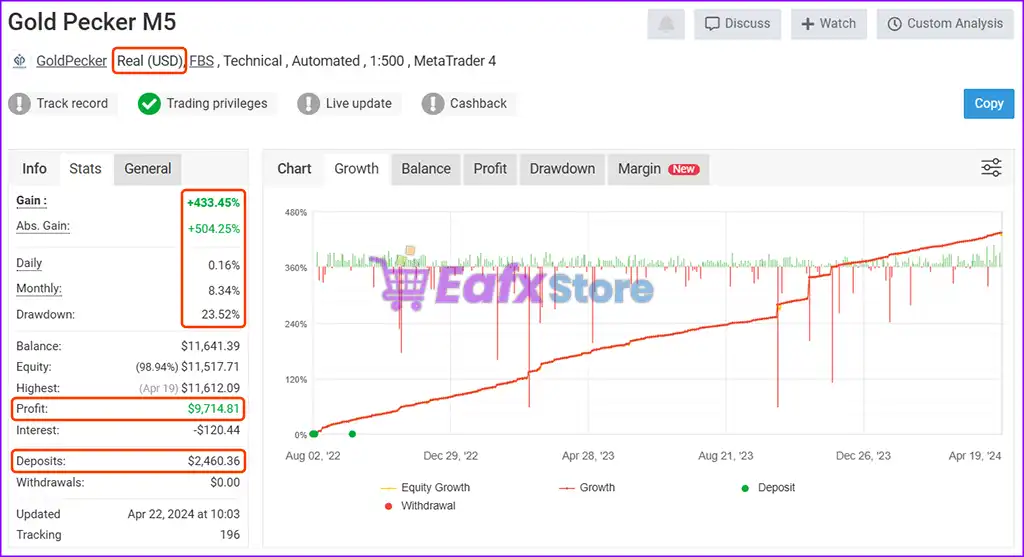Image resolution: width=1024 pixels, height=557 pixels.
Task: Open chart settings sliders icon
Action: (991, 168)
